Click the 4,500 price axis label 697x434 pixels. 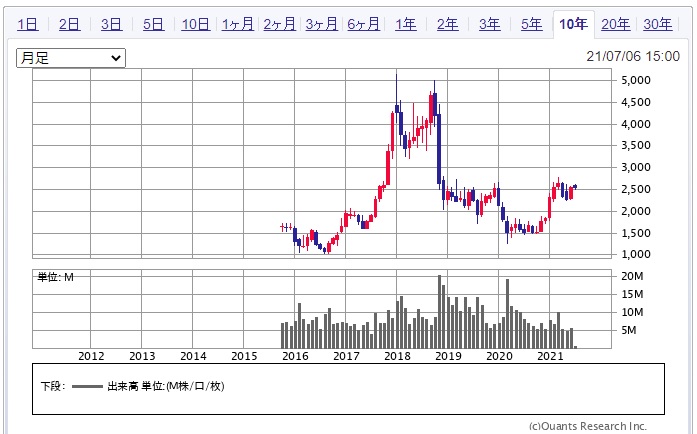[x=636, y=102]
